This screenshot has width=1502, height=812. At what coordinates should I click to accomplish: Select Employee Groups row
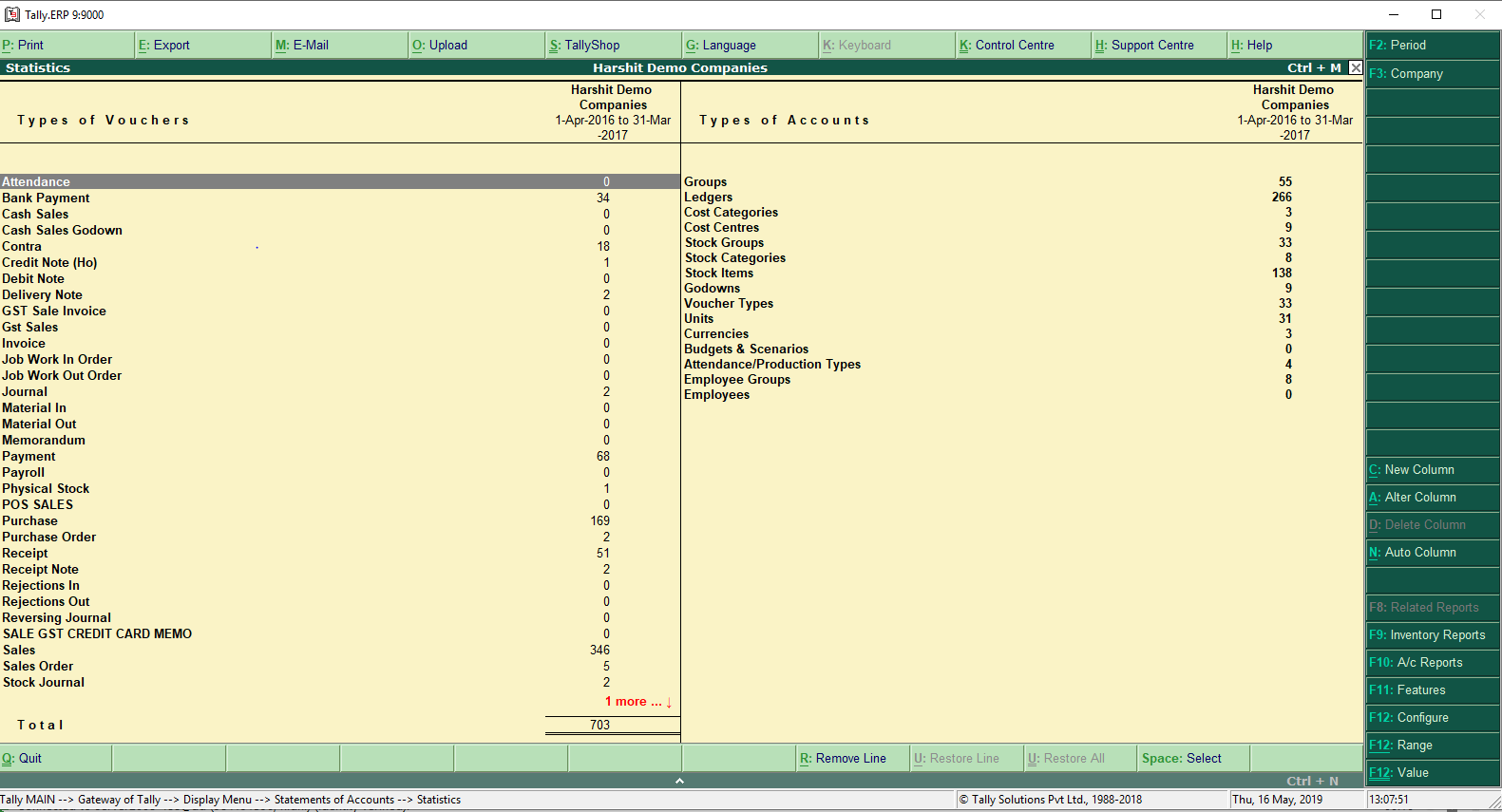[1022, 379]
